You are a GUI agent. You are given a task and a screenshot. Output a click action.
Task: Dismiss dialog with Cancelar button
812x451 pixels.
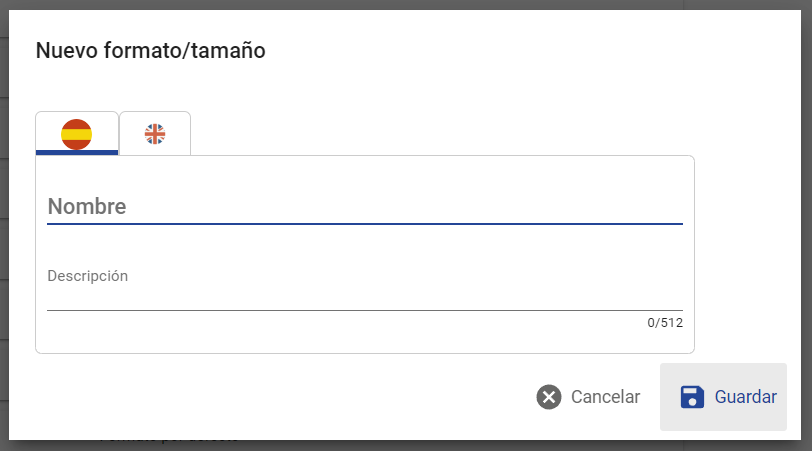(x=588, y=397)
